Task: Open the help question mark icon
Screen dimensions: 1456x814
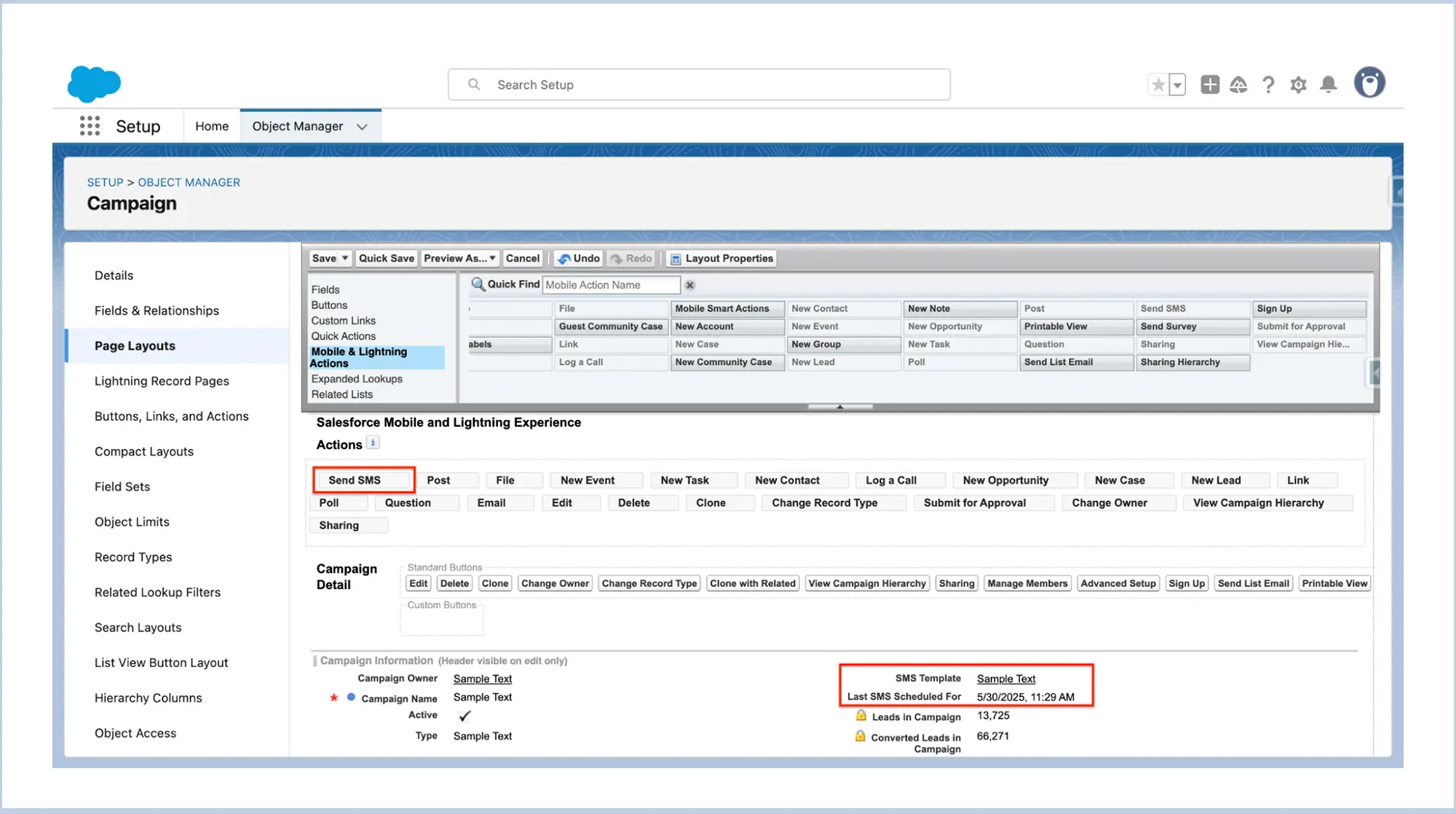Action: (x=1268, y=84)
